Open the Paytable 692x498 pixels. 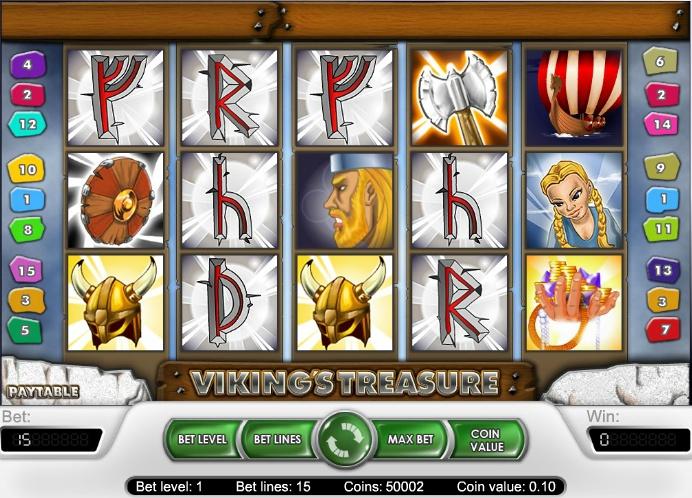point(43,392)
